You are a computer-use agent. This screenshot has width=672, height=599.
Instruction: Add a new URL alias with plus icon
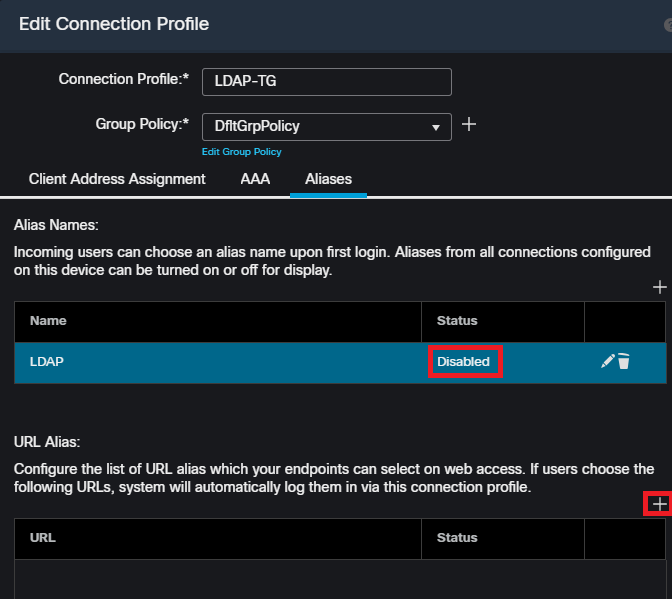tap(659, 504)
